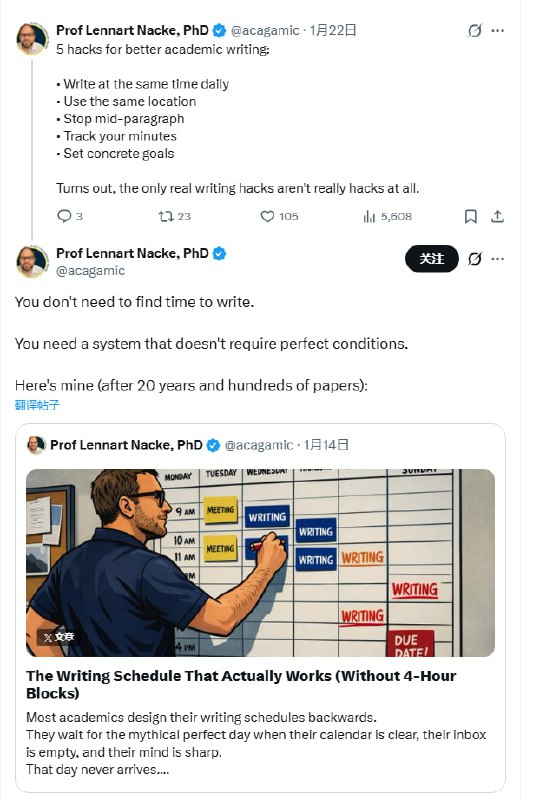Repost the academic writing hacks tweet
This screenshot has height=800, width=533.
166,216
